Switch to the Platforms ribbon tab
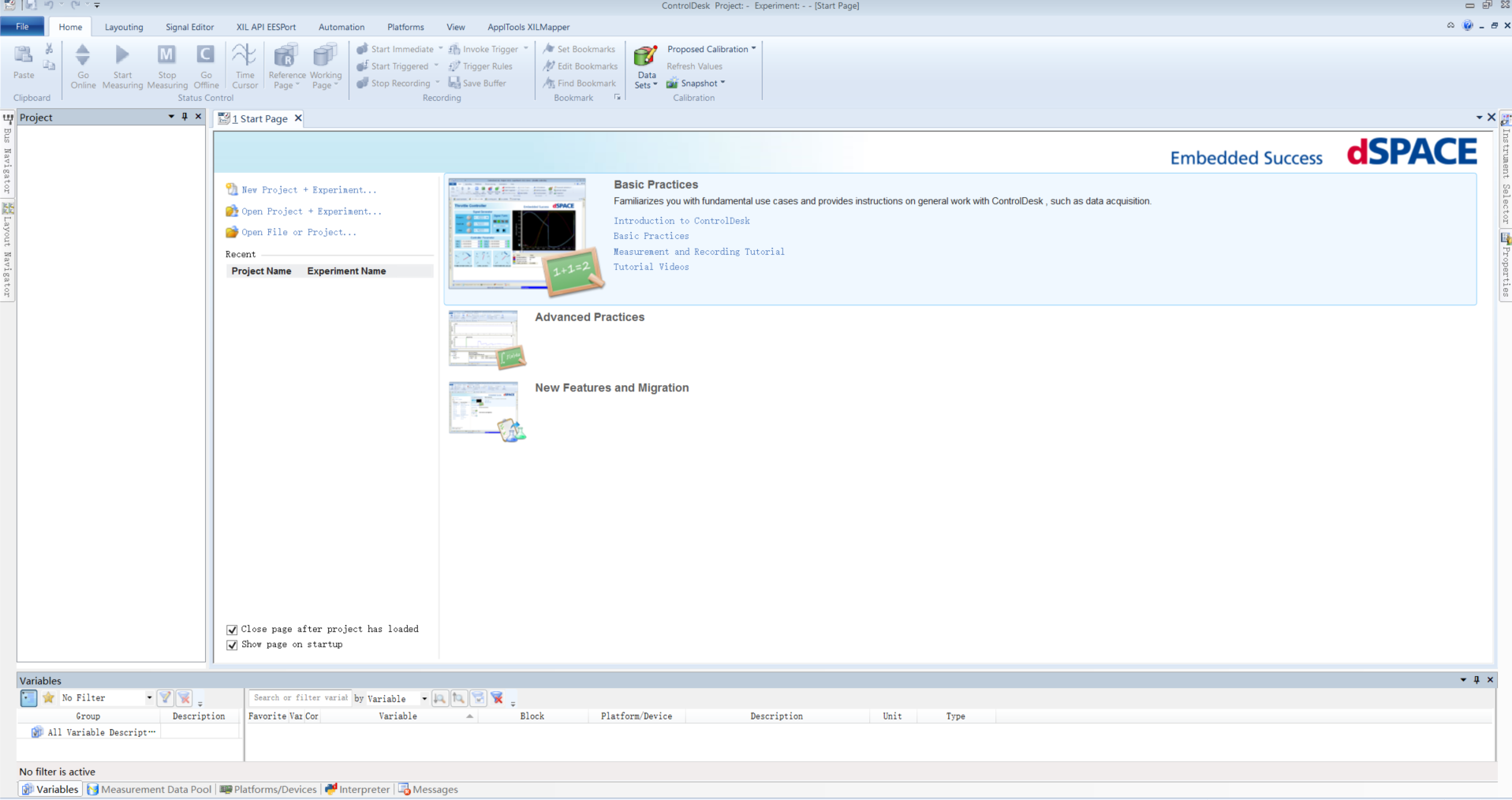Screen dimensions: 1512x800 [405, 27]
